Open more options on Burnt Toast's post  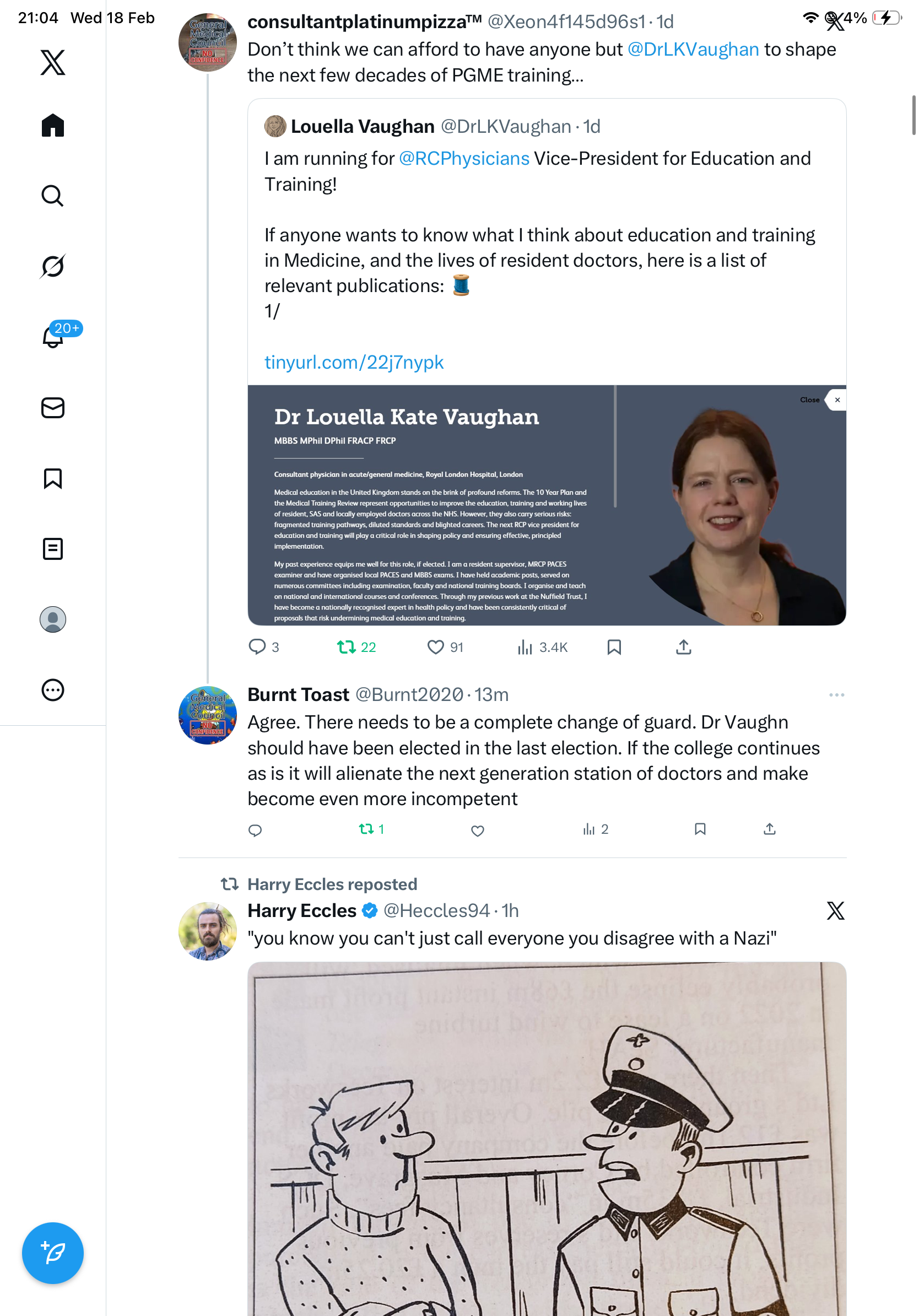tap(836, 695)
